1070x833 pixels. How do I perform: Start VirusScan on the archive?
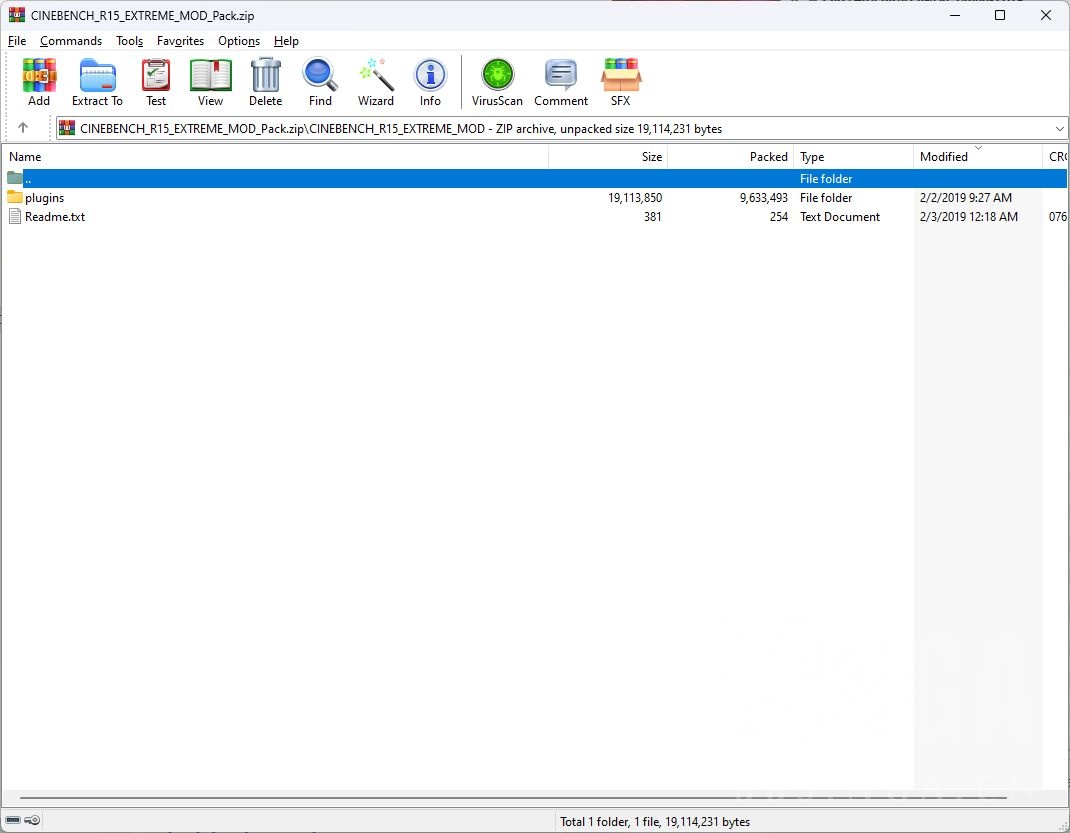click(x=497, y=82)
